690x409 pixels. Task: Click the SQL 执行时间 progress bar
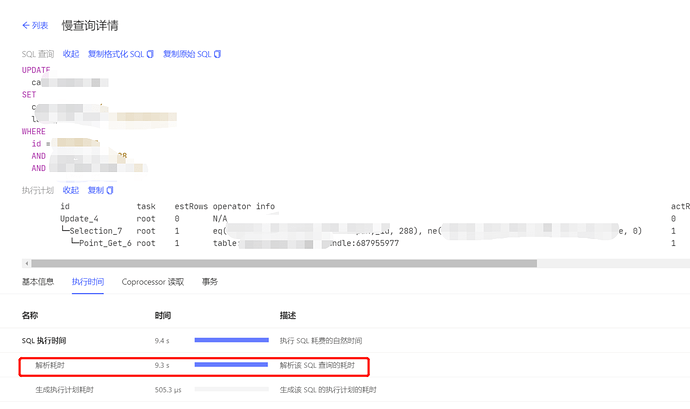tap(231, 340)
